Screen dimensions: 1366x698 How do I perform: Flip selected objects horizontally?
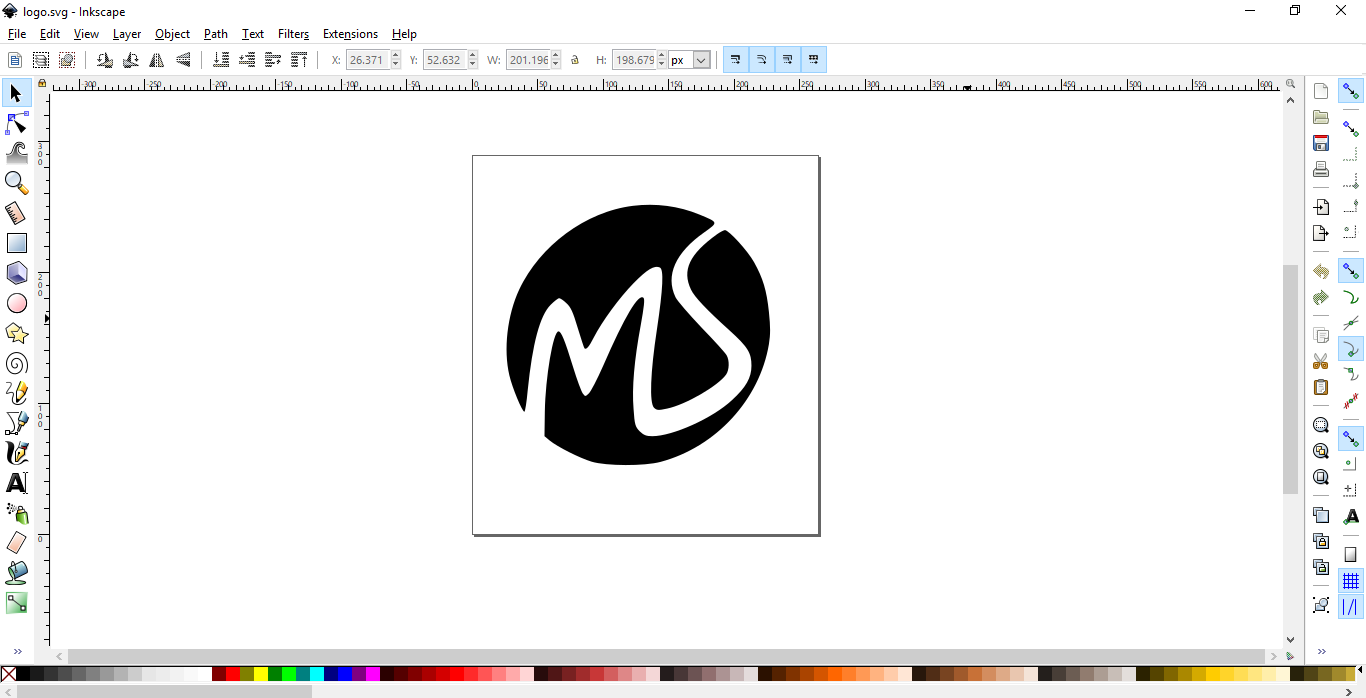tap(157, 60)
